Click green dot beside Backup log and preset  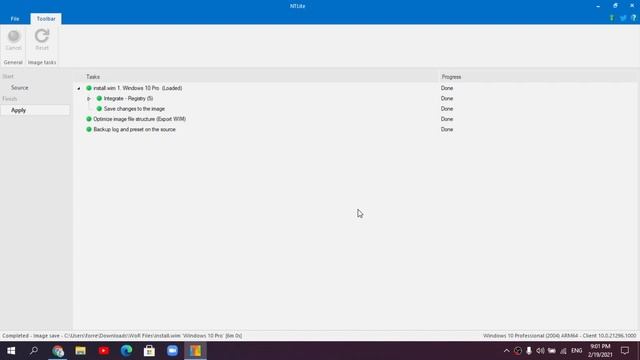click(x=89, y=129)
